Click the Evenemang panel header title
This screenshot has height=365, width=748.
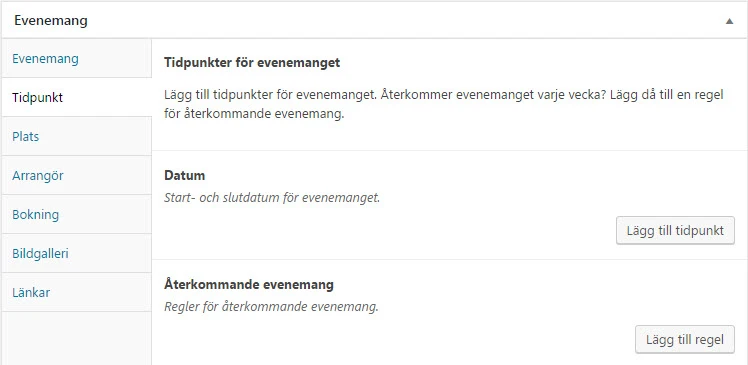(51, 21)
